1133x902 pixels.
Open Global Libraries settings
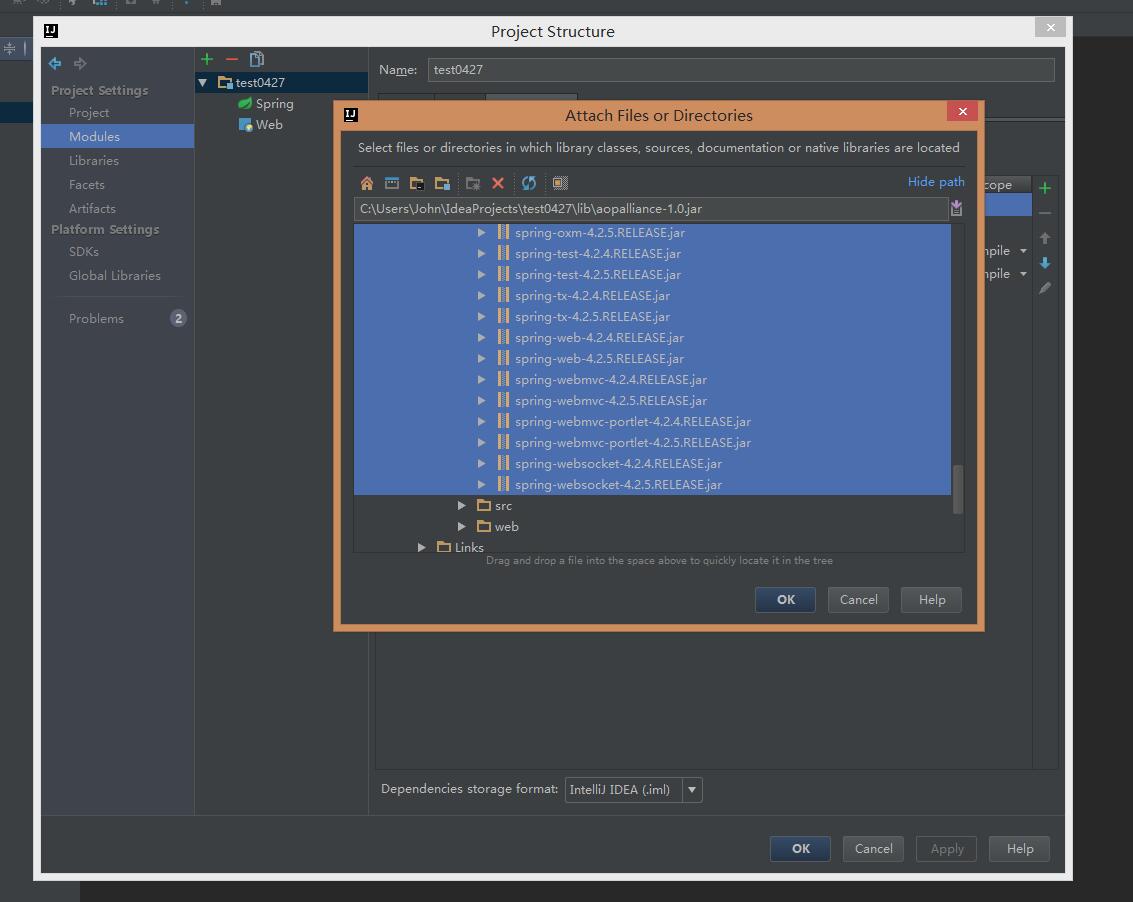coord(115,275)
